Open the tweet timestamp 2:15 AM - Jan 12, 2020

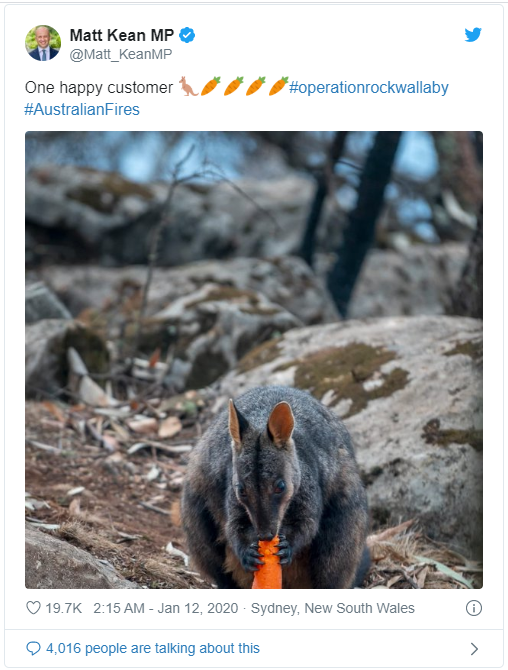(x=166, y=608)
